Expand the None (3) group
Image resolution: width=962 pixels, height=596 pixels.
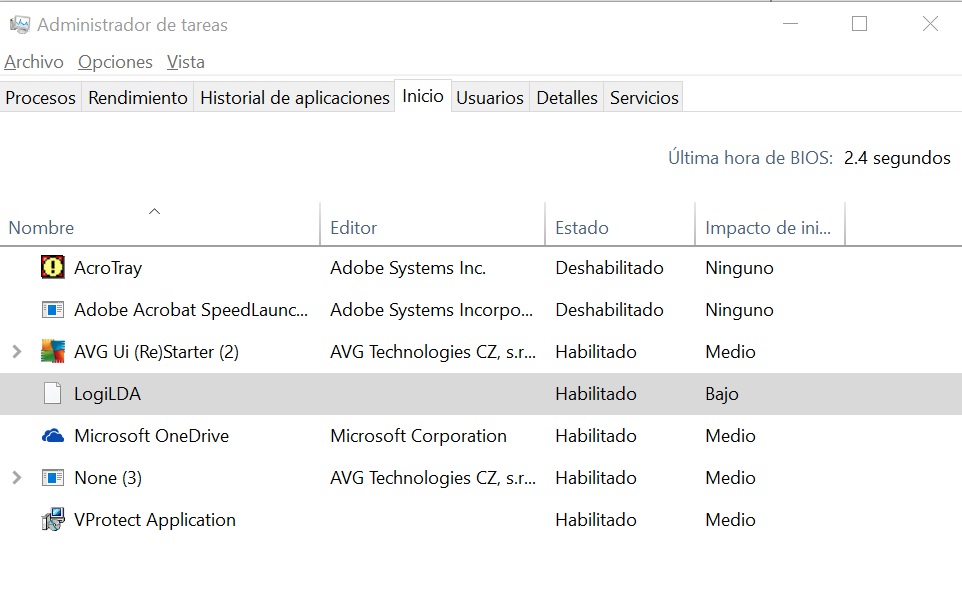16,478
